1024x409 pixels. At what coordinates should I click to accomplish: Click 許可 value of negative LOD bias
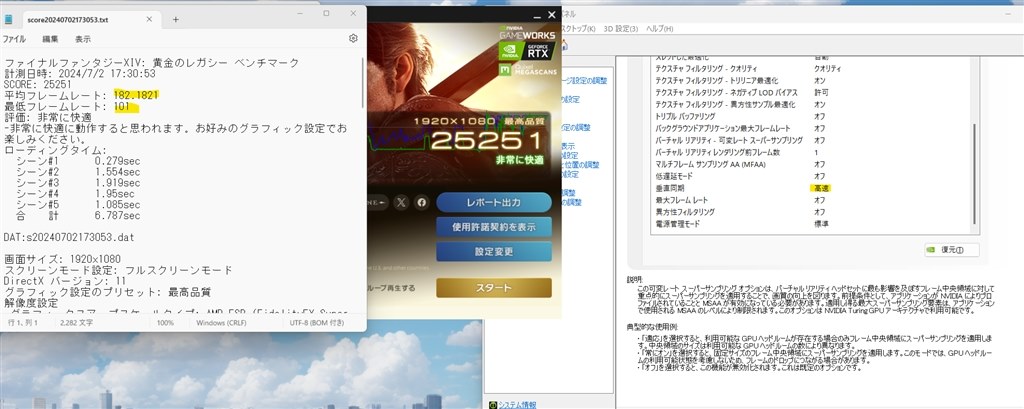coord(821,93)
